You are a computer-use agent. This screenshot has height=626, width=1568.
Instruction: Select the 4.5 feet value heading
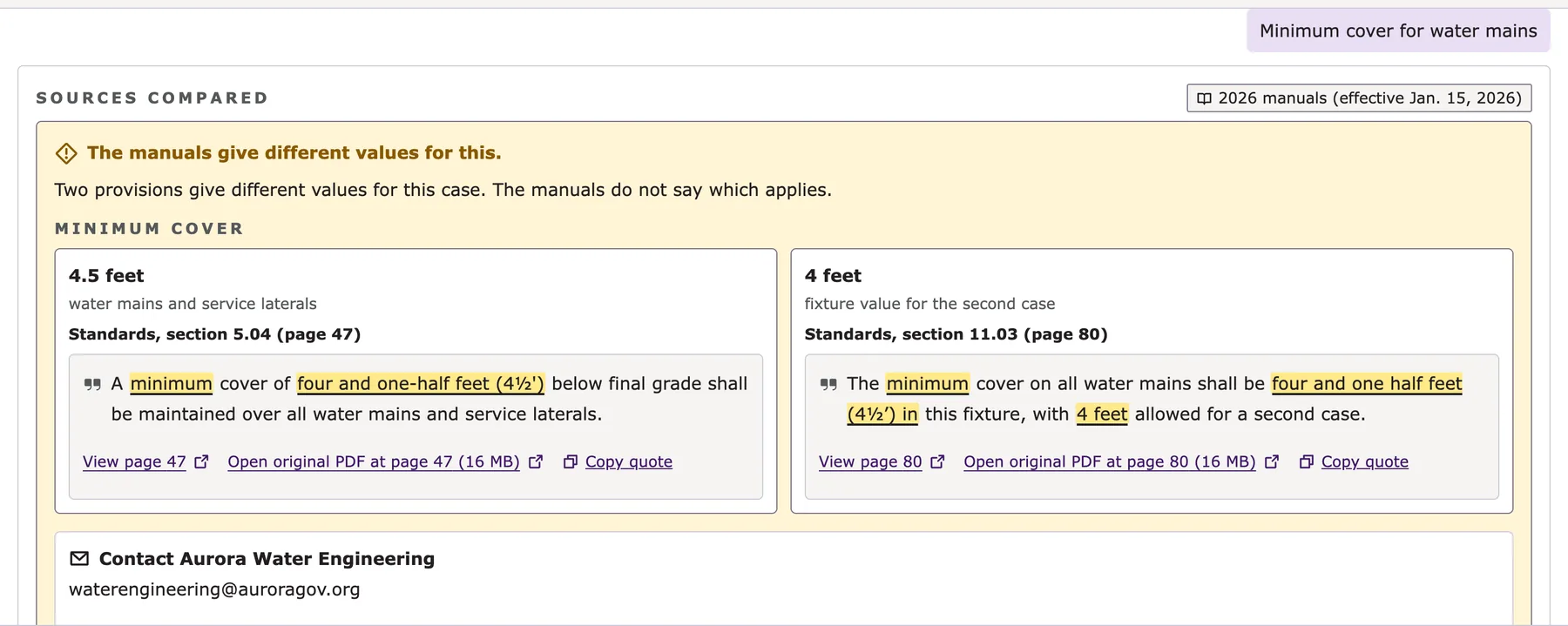point(106,276)
